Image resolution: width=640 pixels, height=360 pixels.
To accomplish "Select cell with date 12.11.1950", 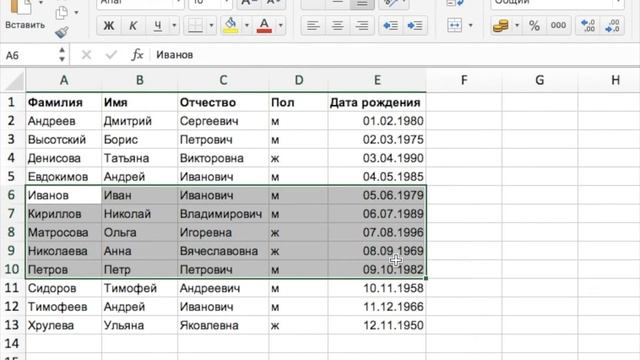I will (x=377, y=325).
